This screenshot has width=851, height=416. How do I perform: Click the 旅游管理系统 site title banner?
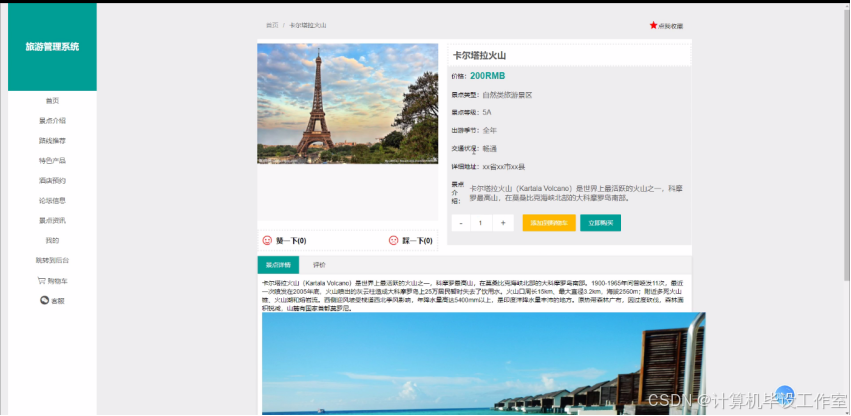point(52,47)
